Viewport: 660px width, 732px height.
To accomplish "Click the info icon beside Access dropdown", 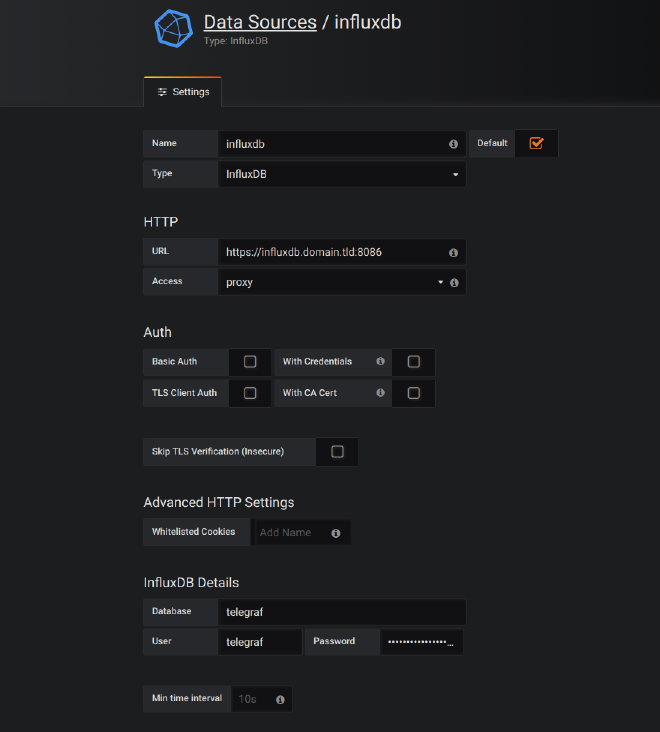I will pos(454,283).
